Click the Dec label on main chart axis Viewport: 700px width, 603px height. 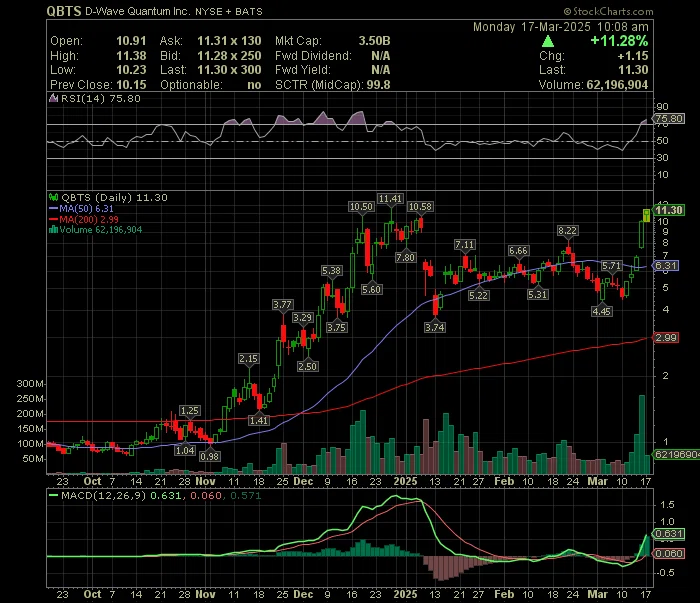click(x=304, y=482)
